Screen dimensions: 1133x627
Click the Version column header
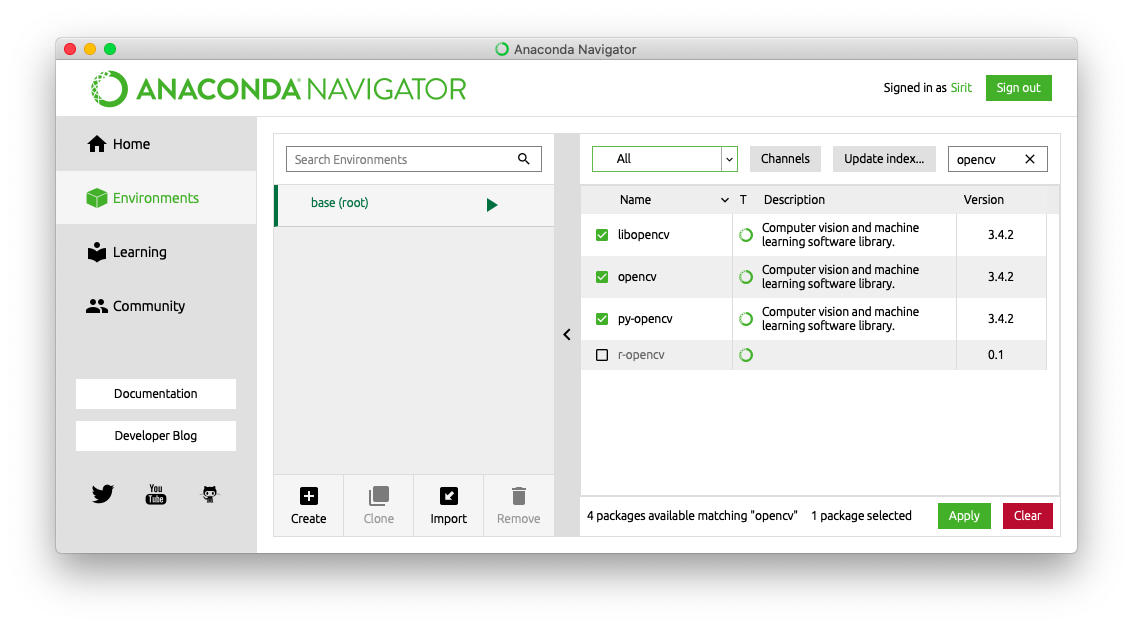pos(983,199)
